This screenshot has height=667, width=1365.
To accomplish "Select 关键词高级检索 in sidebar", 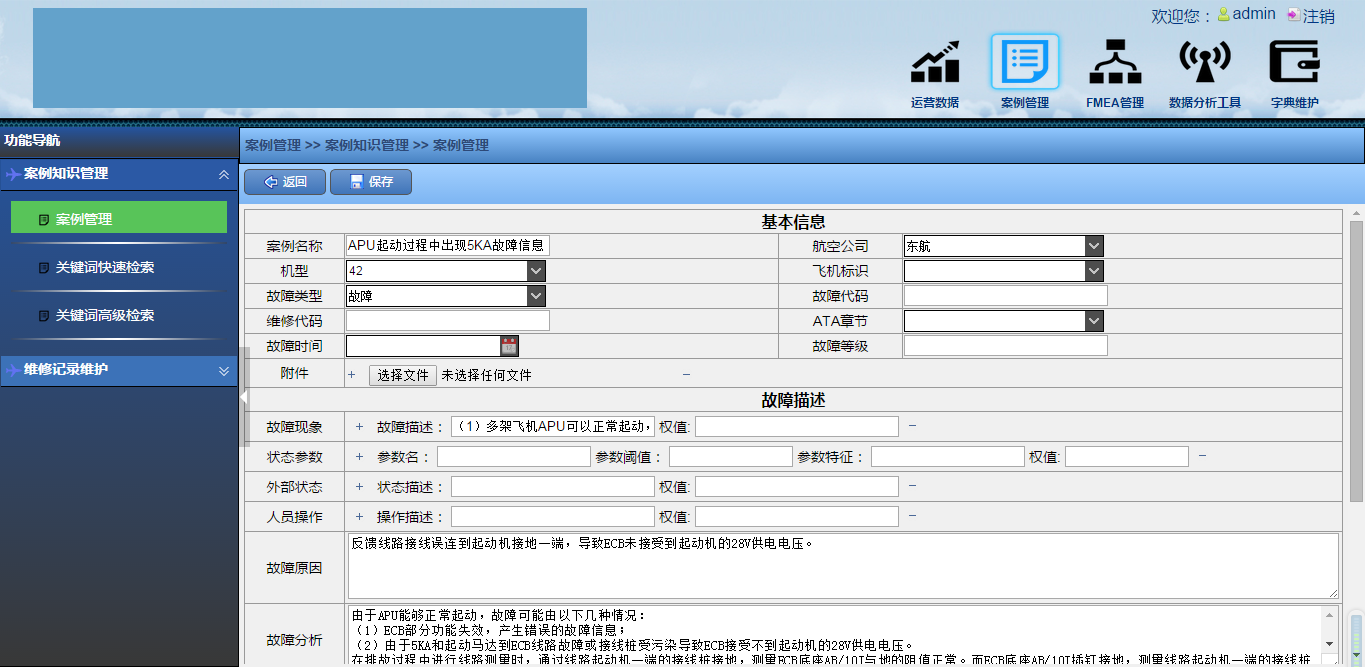I will pyautogui.click(x=104, y=316).
